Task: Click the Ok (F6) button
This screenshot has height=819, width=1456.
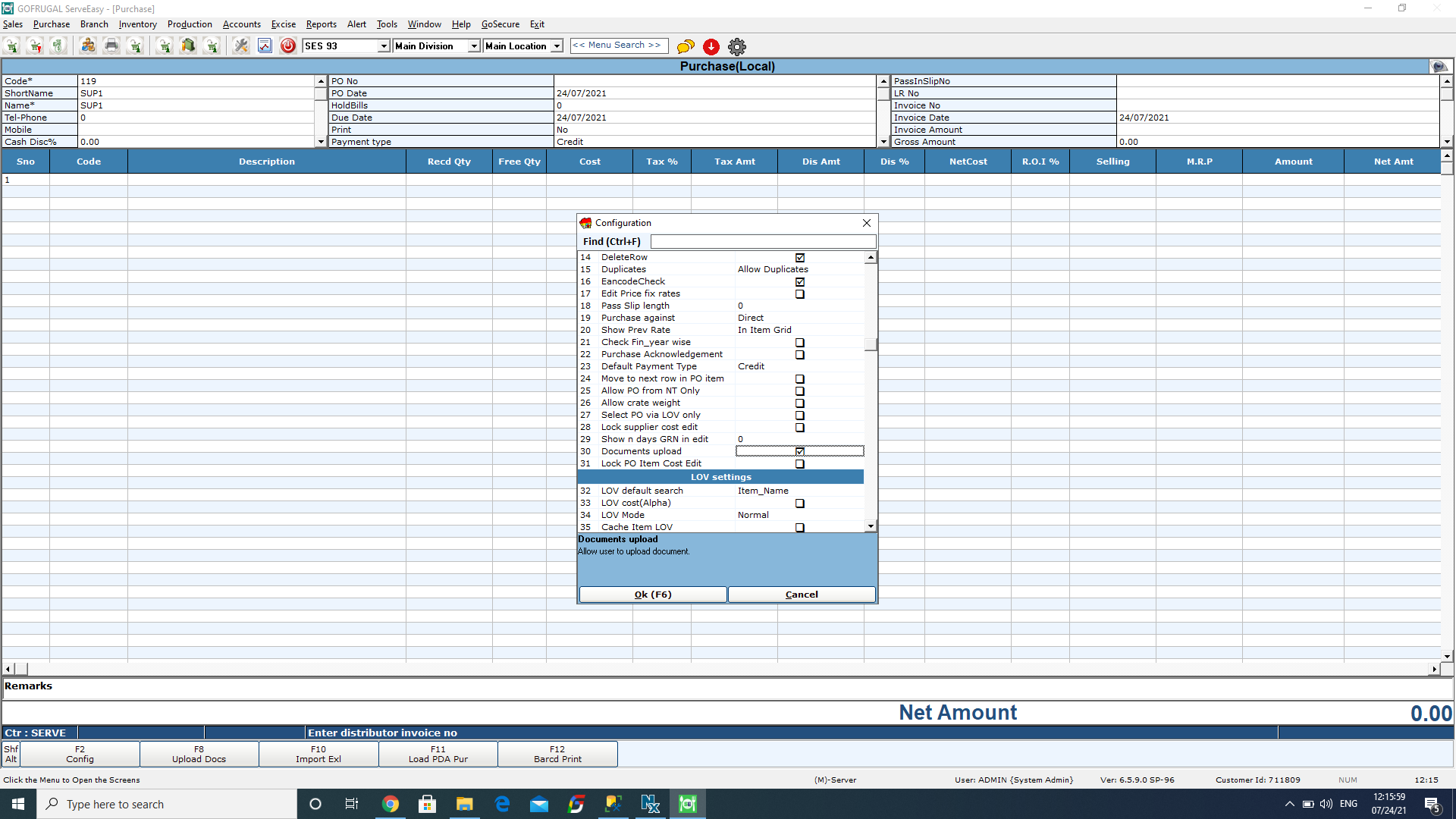Action: click(x=653, y=595)
